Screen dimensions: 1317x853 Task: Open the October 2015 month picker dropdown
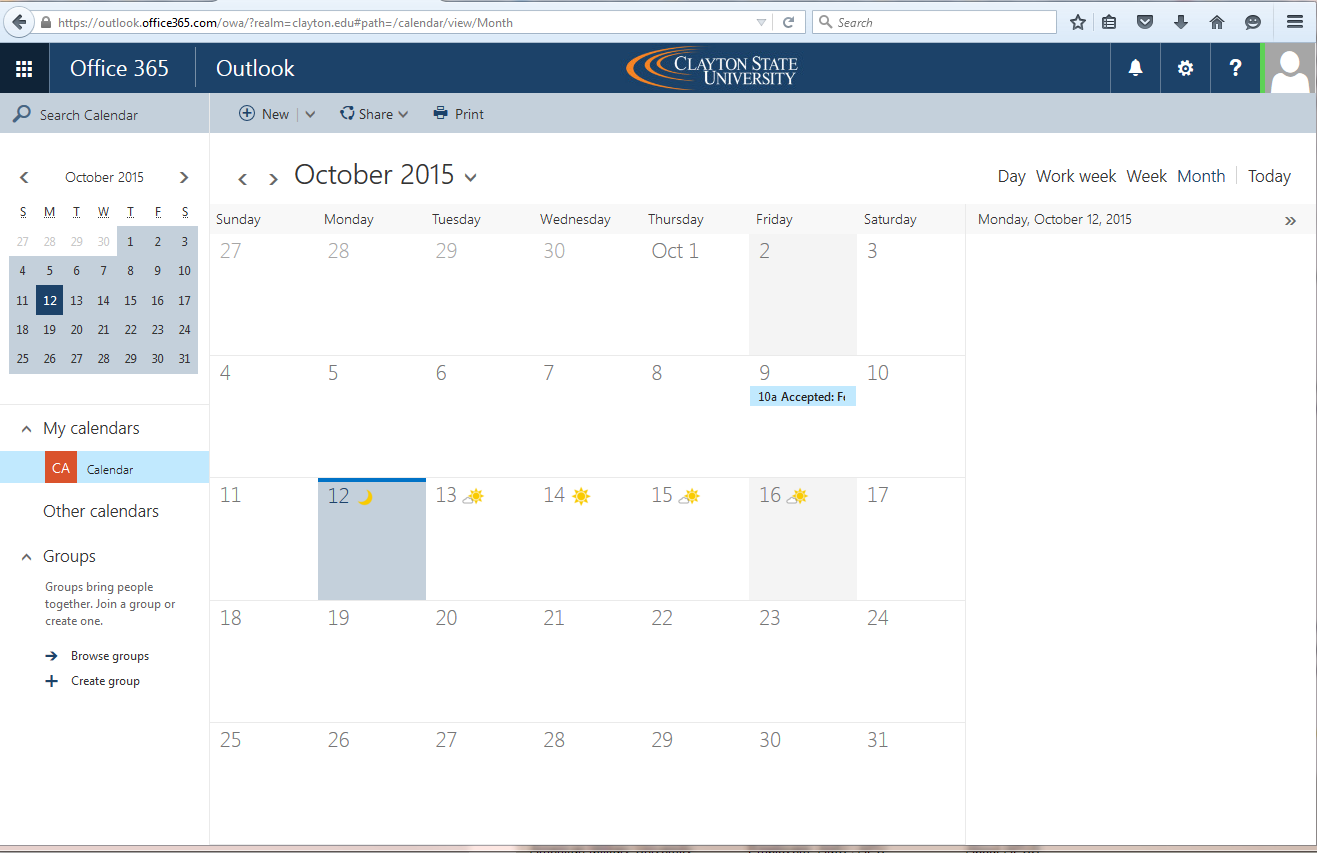[471, 178]
